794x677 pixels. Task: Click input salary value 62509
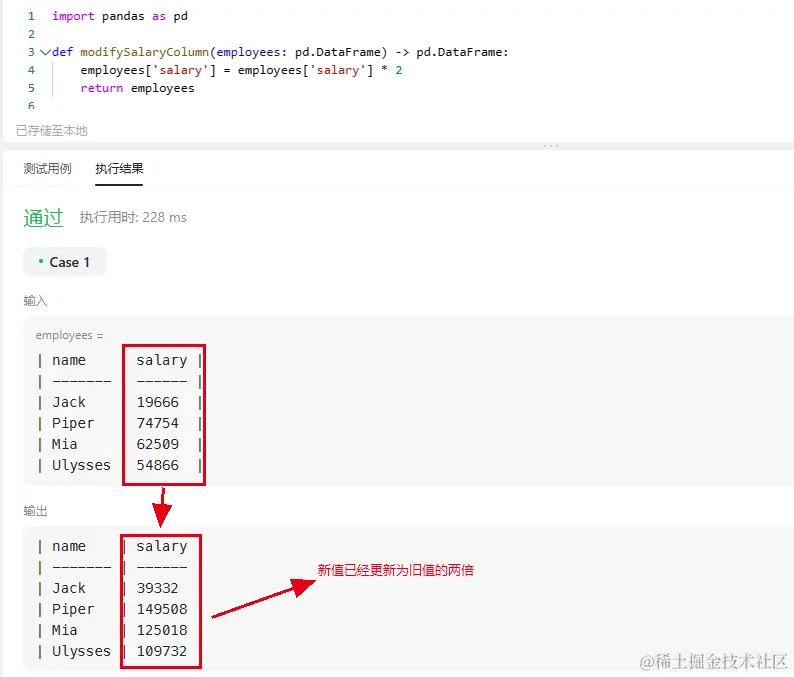(x=157, y=444)
